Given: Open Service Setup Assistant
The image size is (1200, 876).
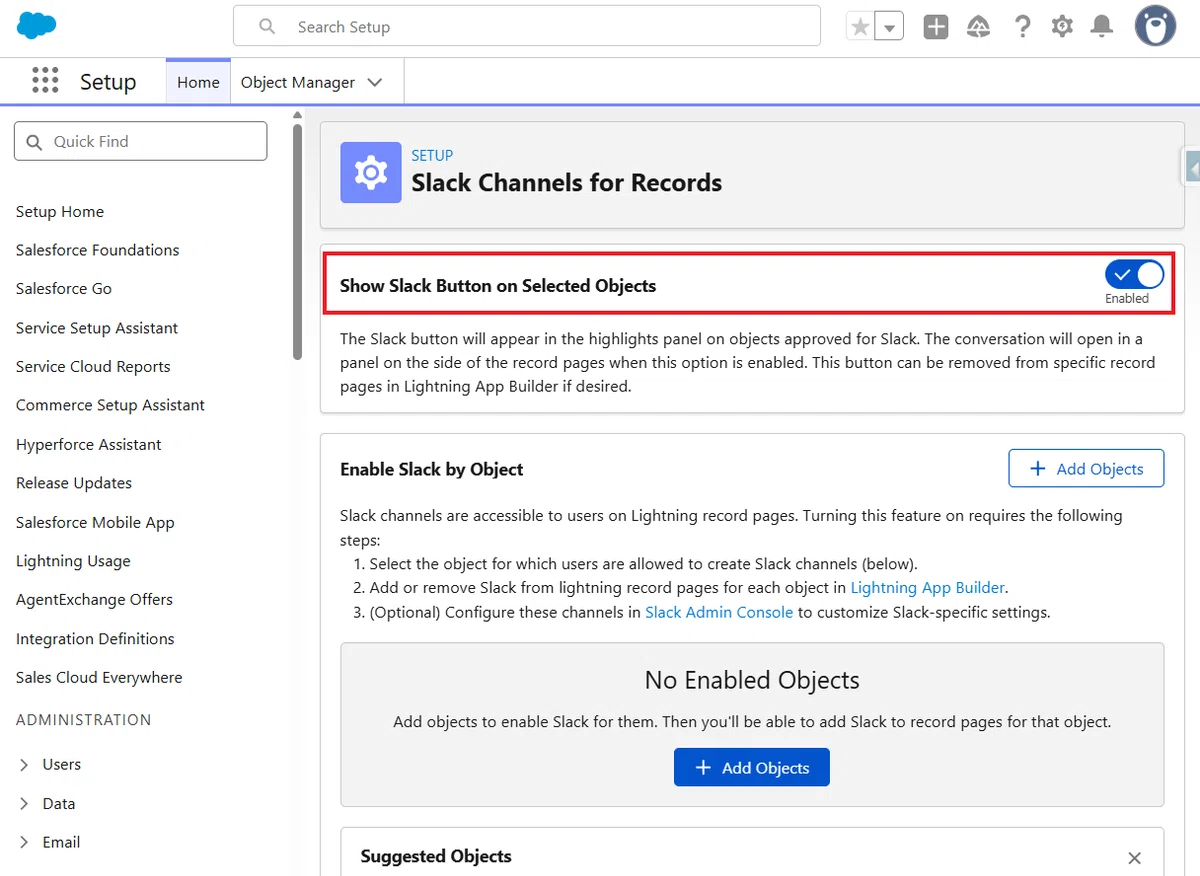Looking at the screenshot, I should tap(97, 328).
